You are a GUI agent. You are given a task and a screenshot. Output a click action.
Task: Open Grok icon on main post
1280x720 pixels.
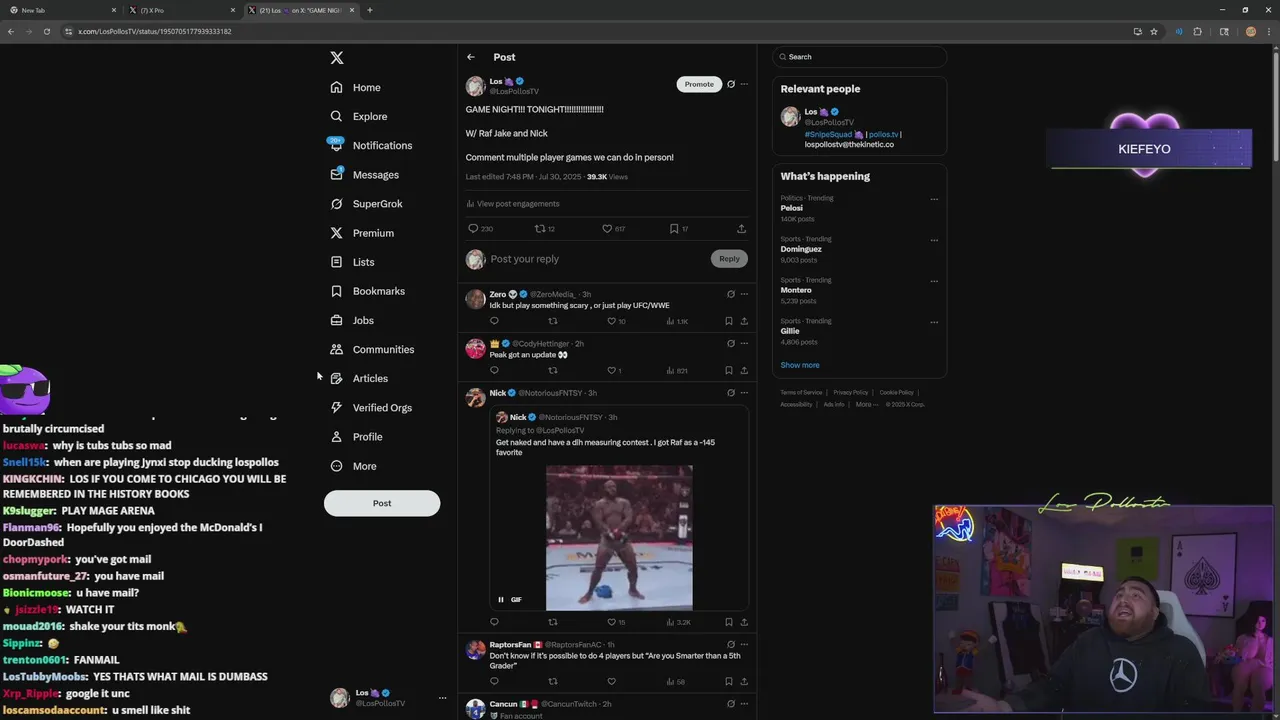click(x=731, y=84)
